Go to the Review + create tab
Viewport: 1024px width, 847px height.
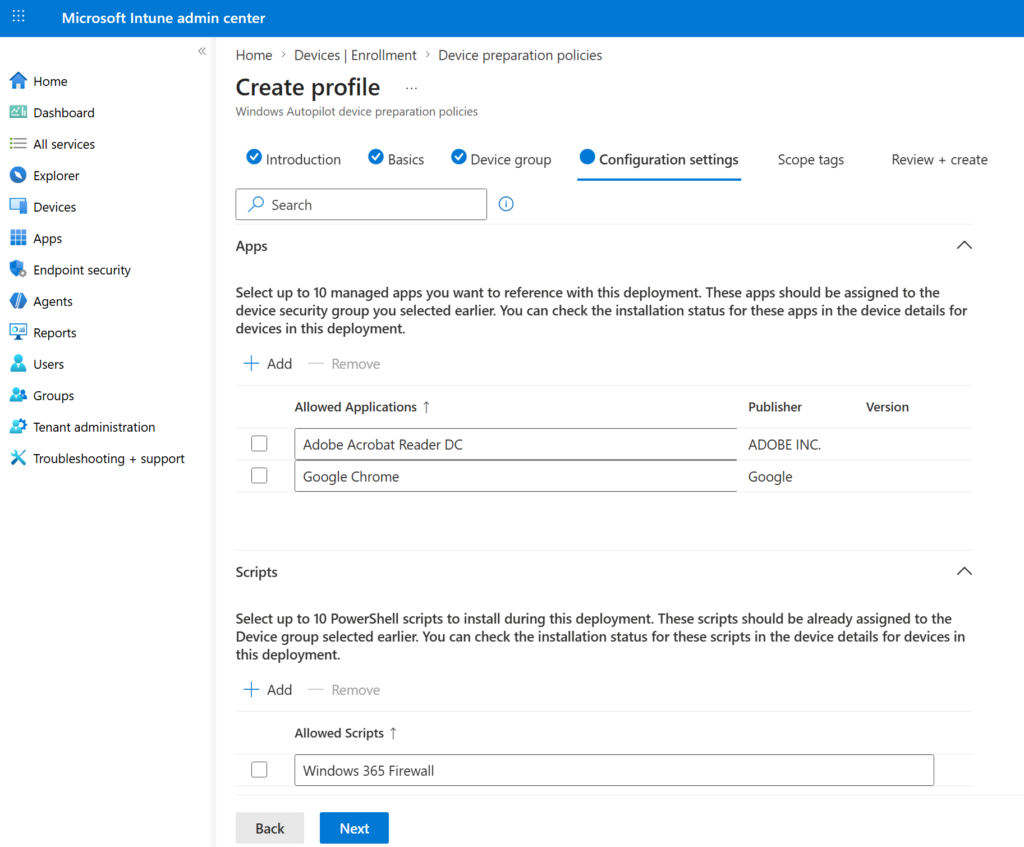[x=939, y=160]
